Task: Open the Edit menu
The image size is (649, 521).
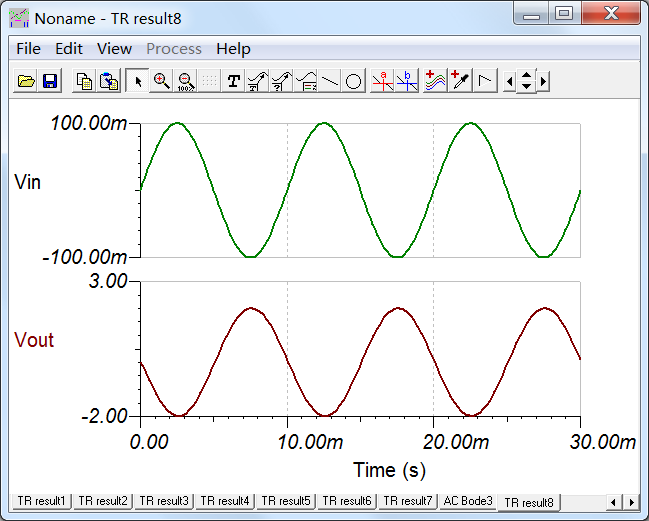Action: 69,49
